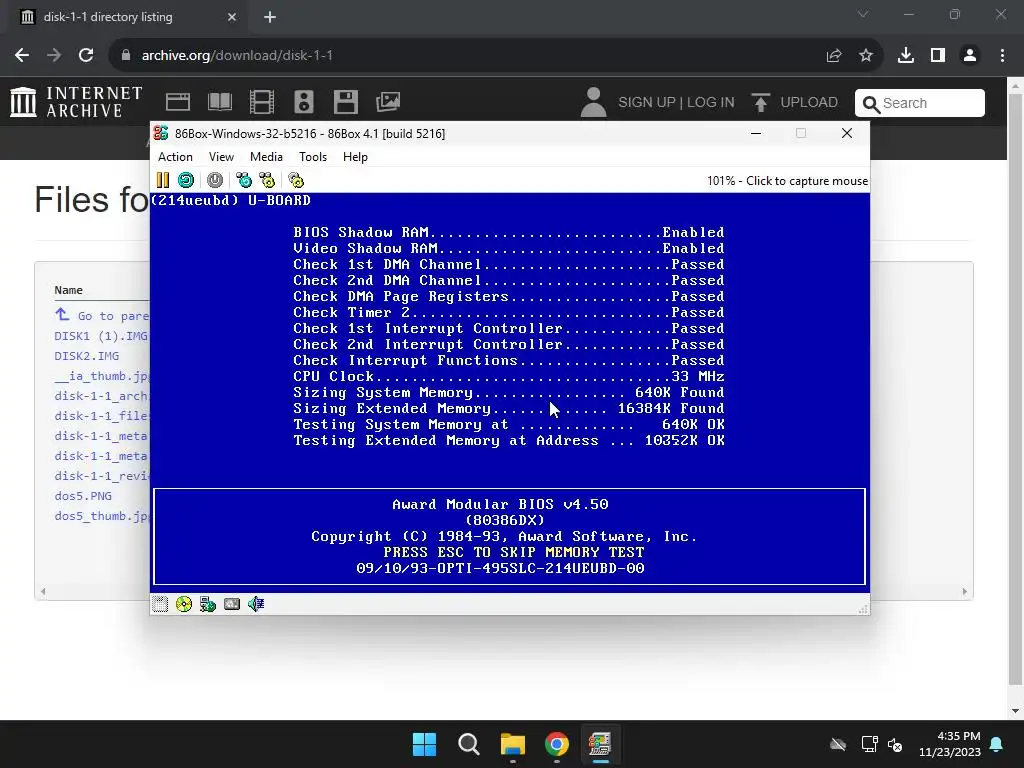Open the Help menu in 86Box
Image resolution: width=1024 pixels, height=768 pixels.
pyautogui.click(x=355, y=157)
